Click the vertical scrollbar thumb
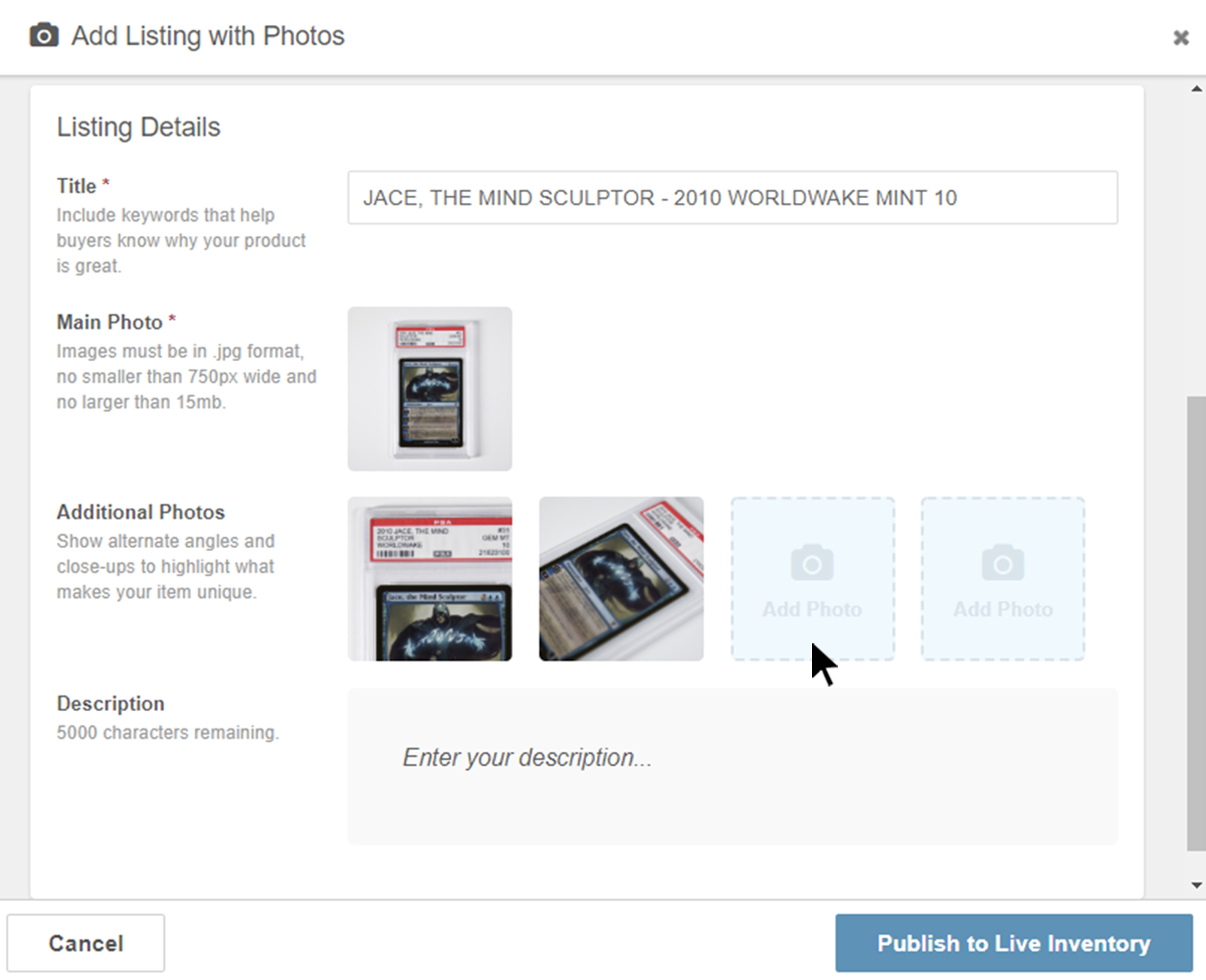Screen dimensions: 1206x980 (1196, 624)
